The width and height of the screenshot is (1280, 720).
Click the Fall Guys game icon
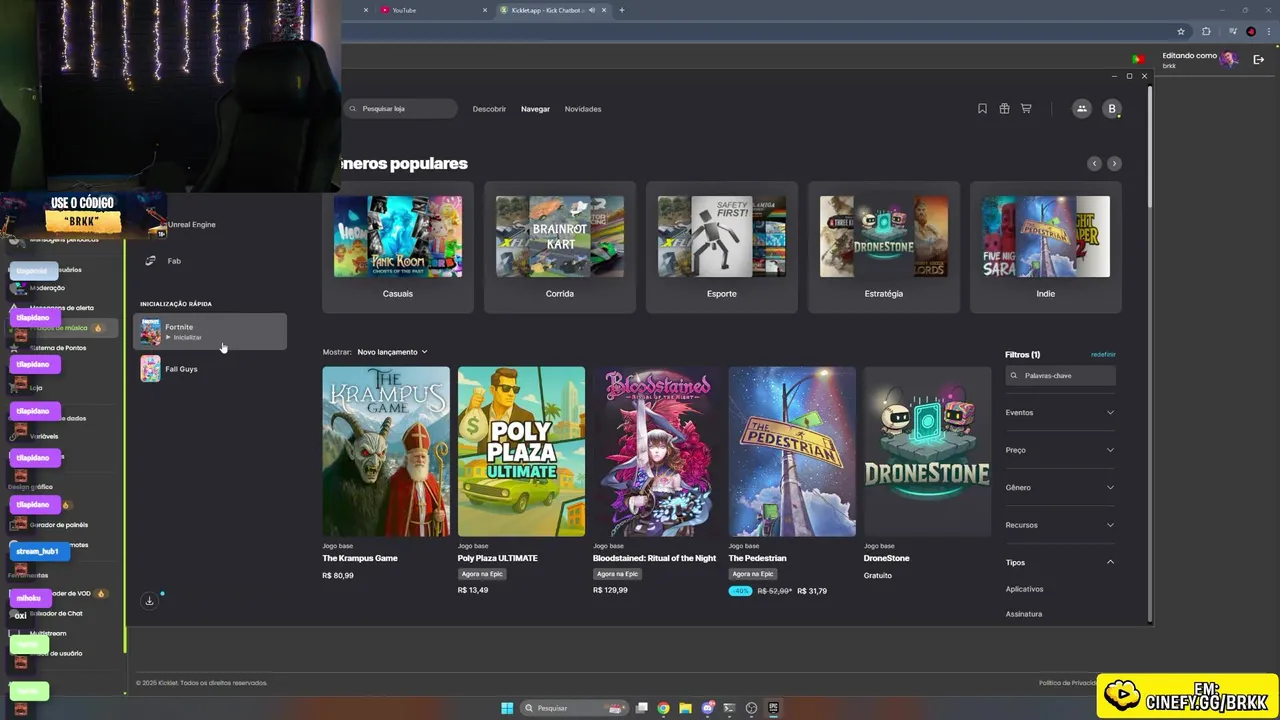coord(150,369)
